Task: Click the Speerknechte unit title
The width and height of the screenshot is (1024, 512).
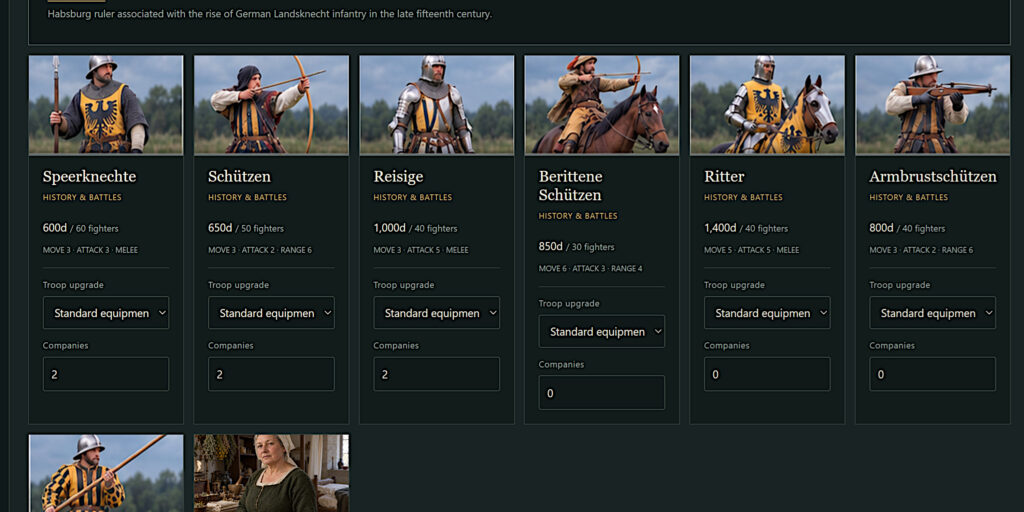Action: 89,176
